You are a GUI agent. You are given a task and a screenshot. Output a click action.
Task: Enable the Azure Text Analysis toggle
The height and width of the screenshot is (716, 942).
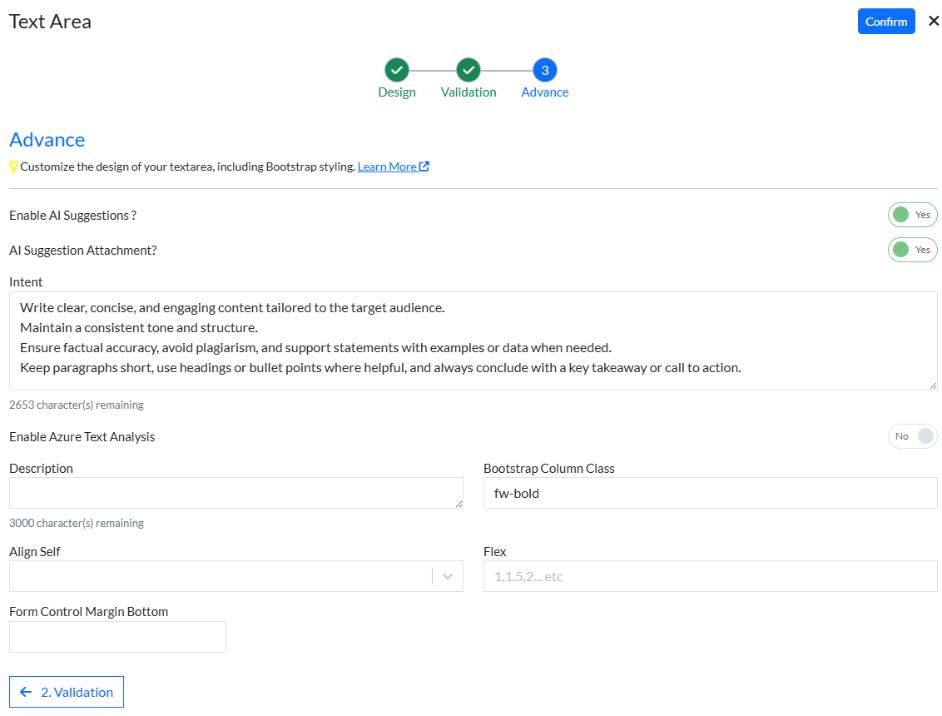[912, 437]
